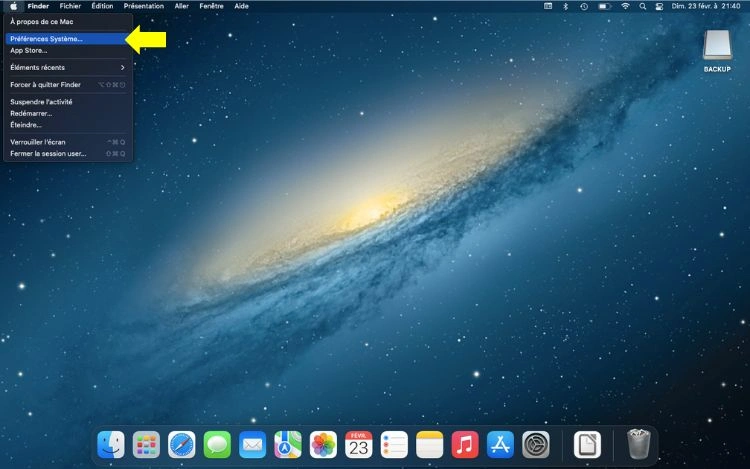Open the Trash in the Dock

point(638,444)
